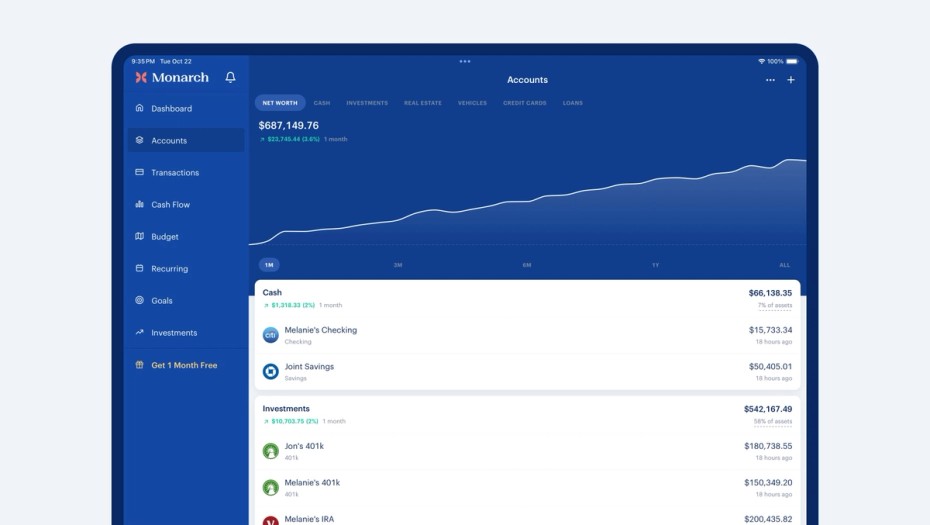Viewport: 930px width, 525px height.
Task: Click the gift icon for free month
Action: tap(139, 365)
